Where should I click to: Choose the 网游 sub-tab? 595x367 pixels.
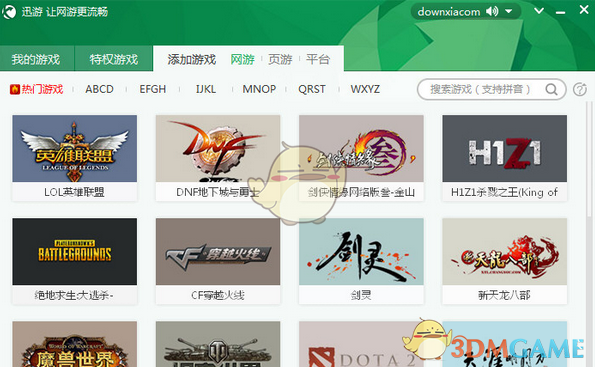242,59
